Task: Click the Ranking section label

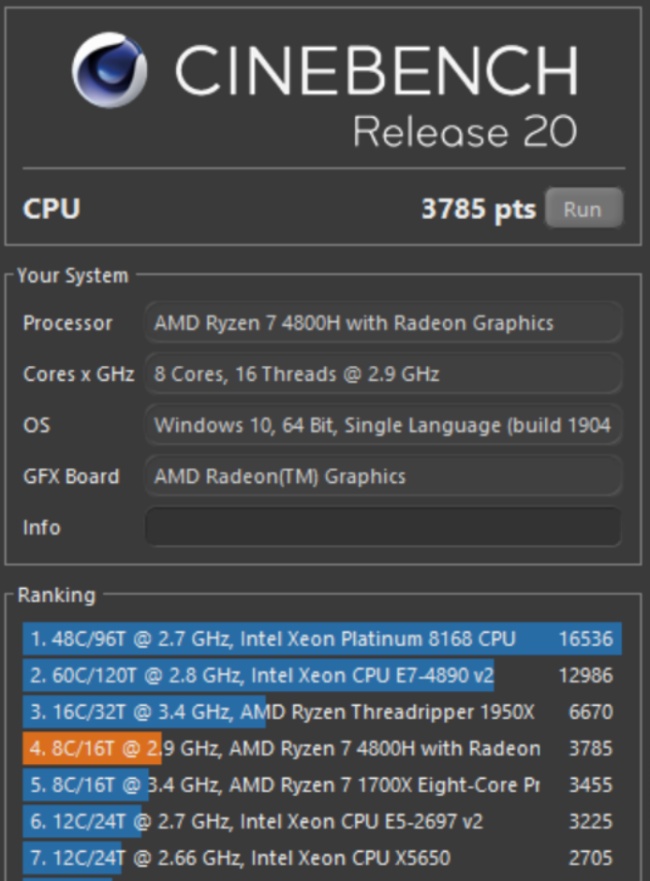Action: click(57, 595)
